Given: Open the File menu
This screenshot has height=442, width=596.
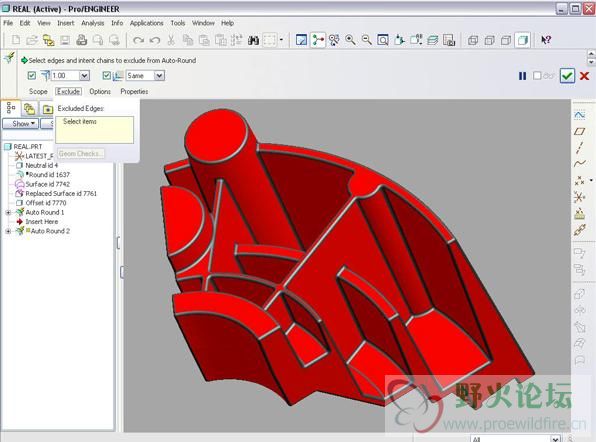Looking at the screenshot, I should [x=8, y=23].
